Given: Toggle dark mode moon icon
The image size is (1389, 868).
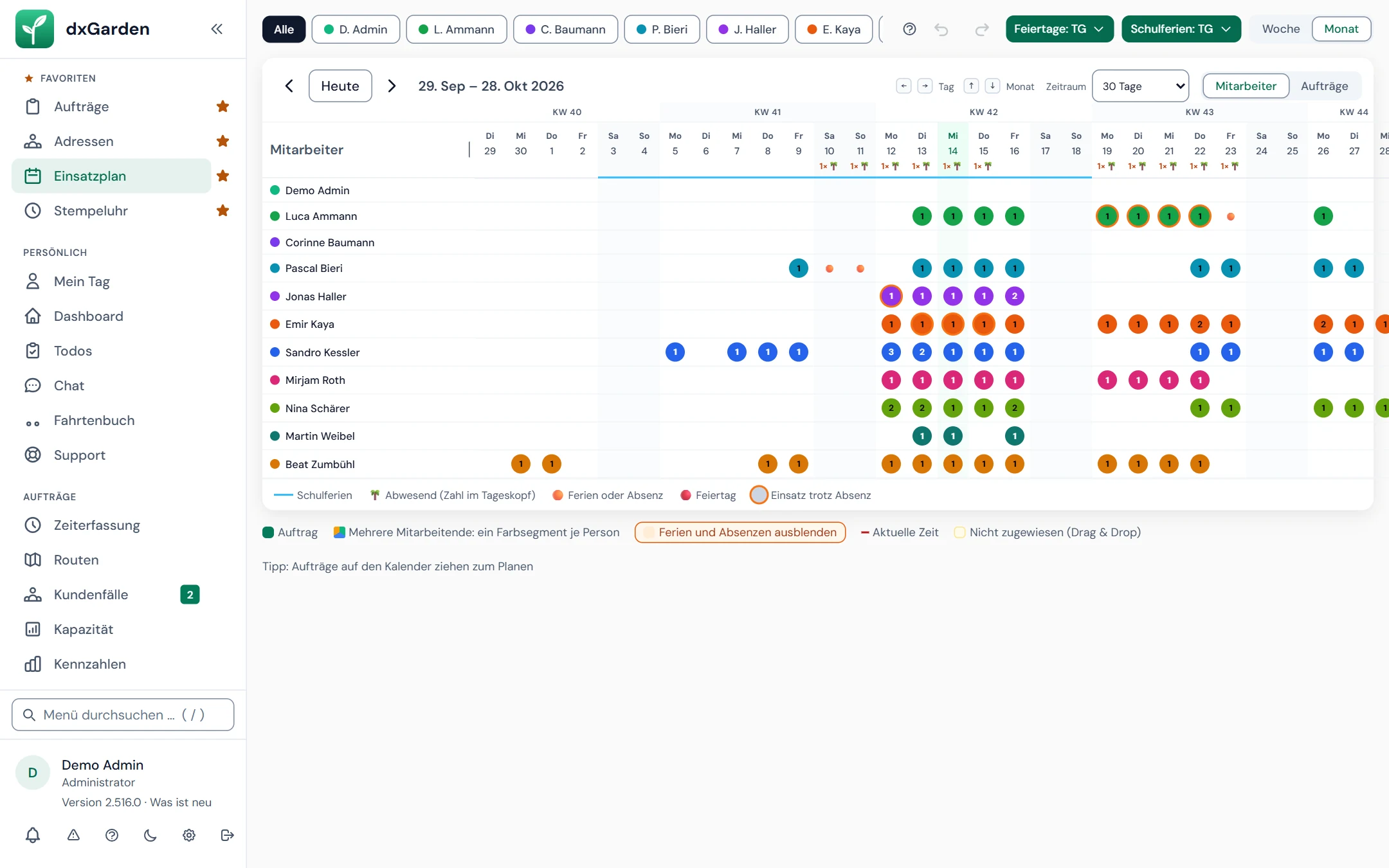Looking at the screenshot, I should pyautogui.click(x=150, y=835).
